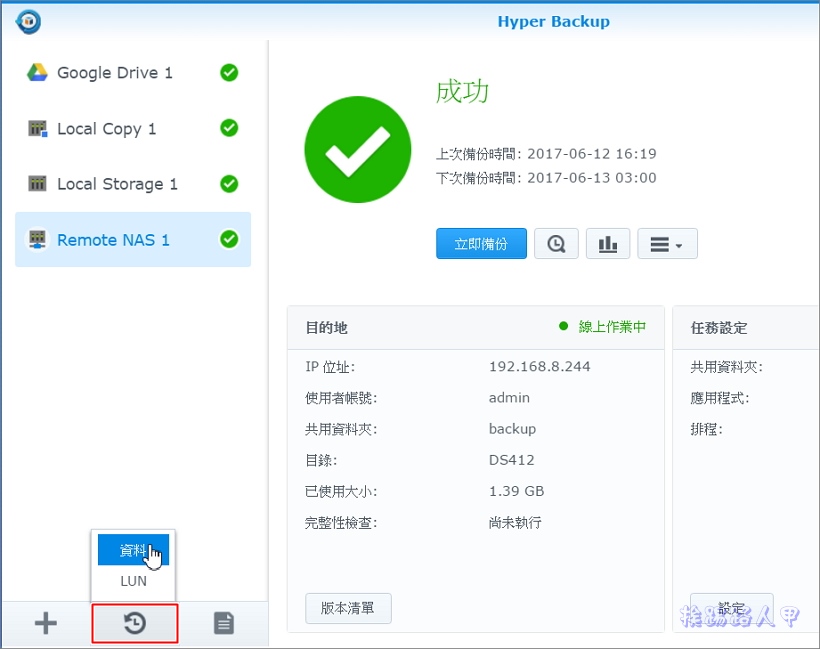Click the Local Storage 1 storage icon
This screenshot has width=820, height=649.
[x=37, y=184]
